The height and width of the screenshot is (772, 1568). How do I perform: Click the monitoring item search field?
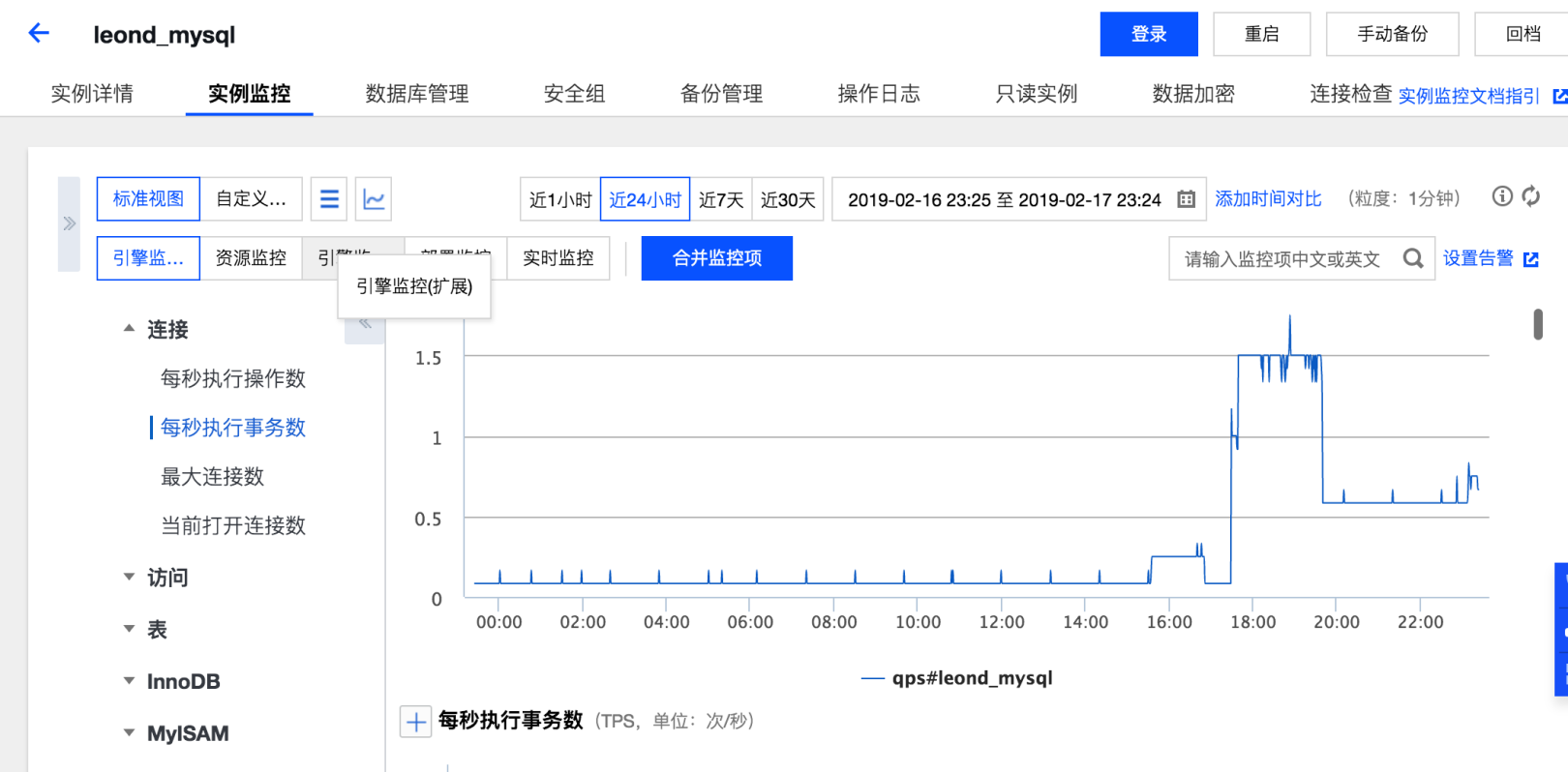point(1301,258)
